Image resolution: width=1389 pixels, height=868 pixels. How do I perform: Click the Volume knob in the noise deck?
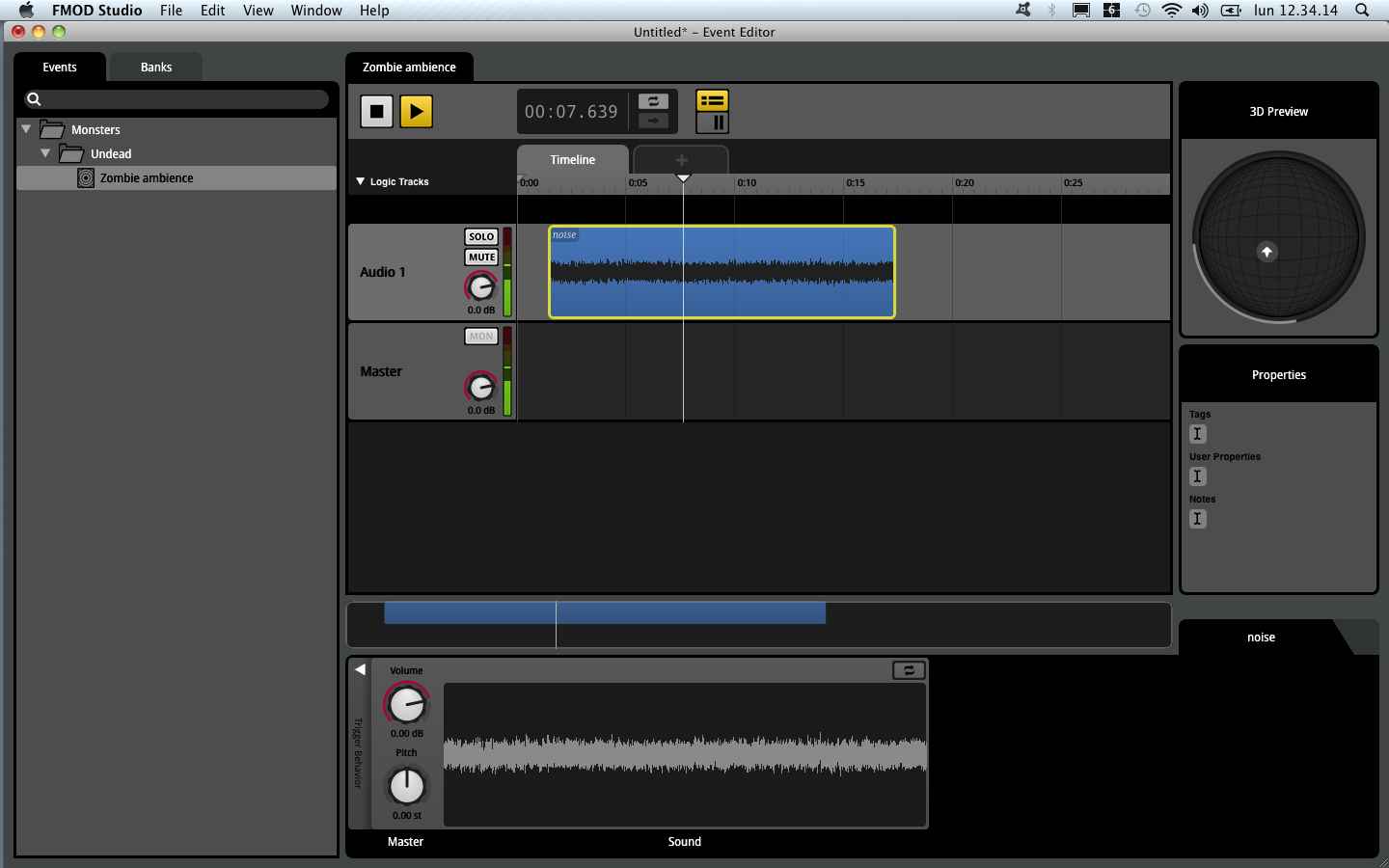(407, 704)
